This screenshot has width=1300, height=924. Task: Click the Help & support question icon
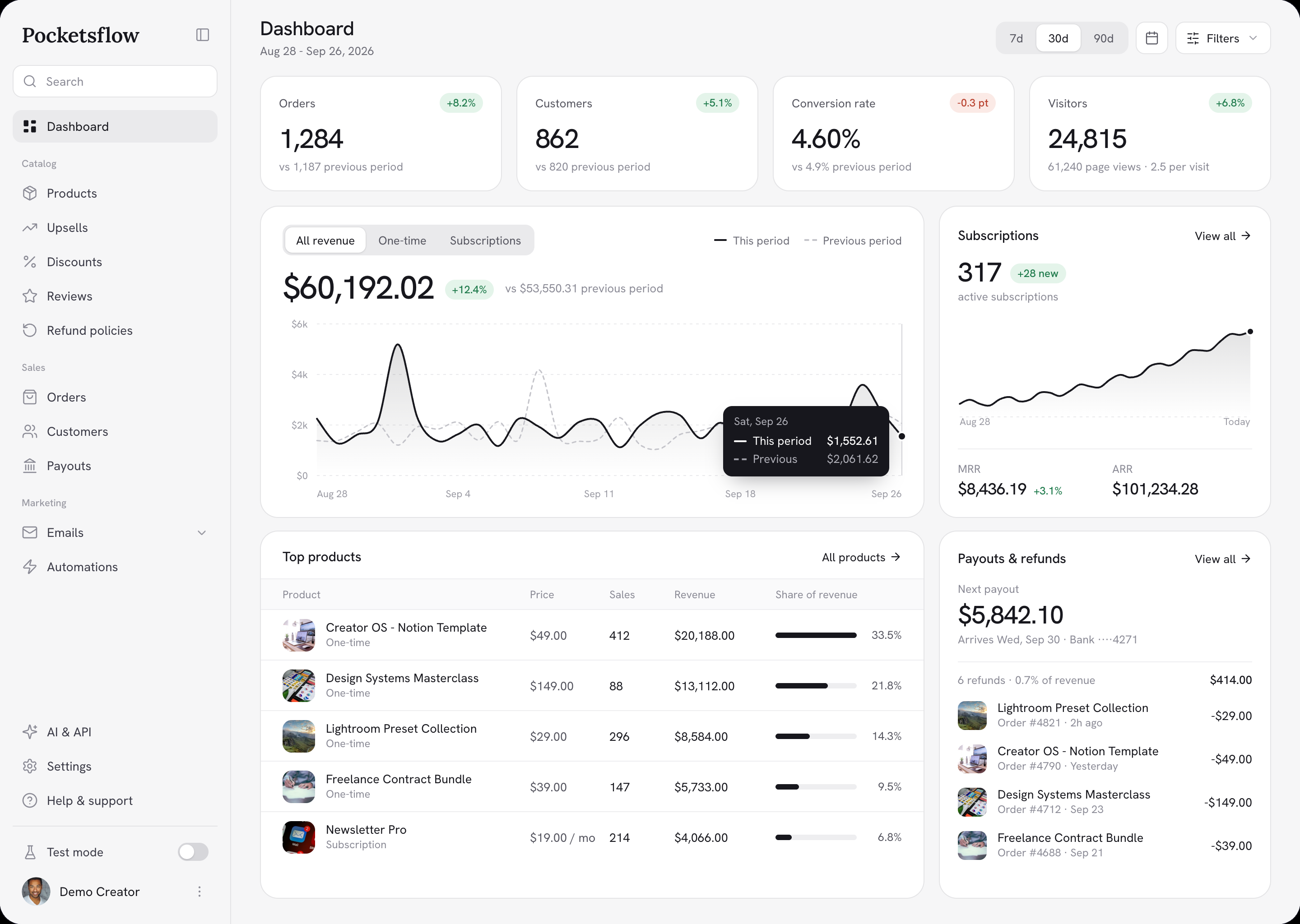click(30, 800)
